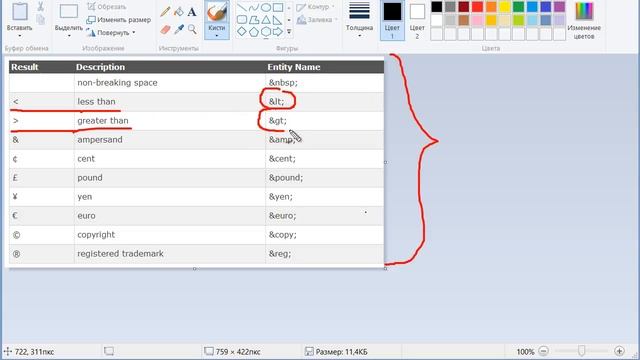This screenshot has width=640, height=360.
Task: Open the Brushes (Кисти) dropdown arrow
Action: [217, 36]
